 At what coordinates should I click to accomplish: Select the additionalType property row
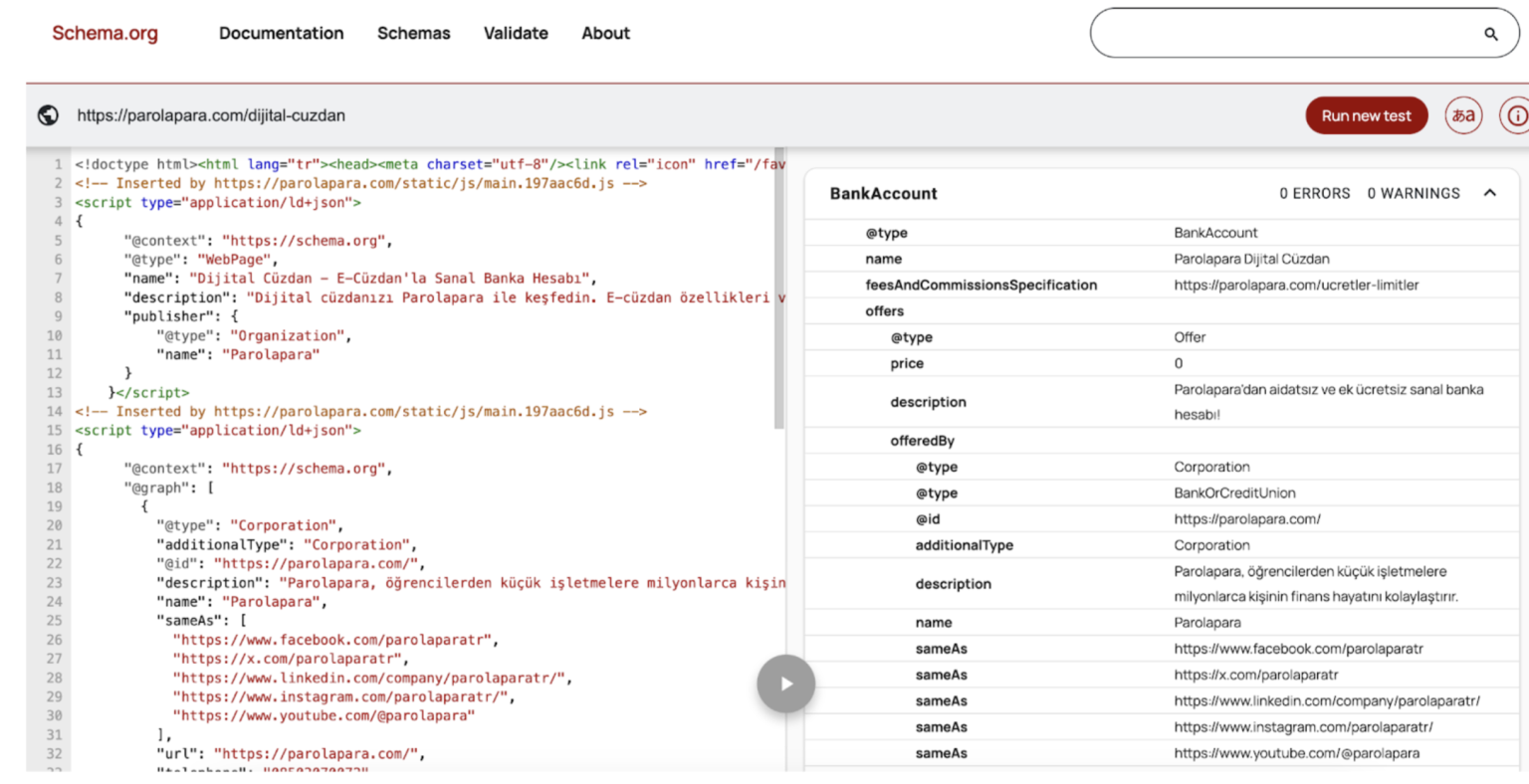click(1162, 545)
